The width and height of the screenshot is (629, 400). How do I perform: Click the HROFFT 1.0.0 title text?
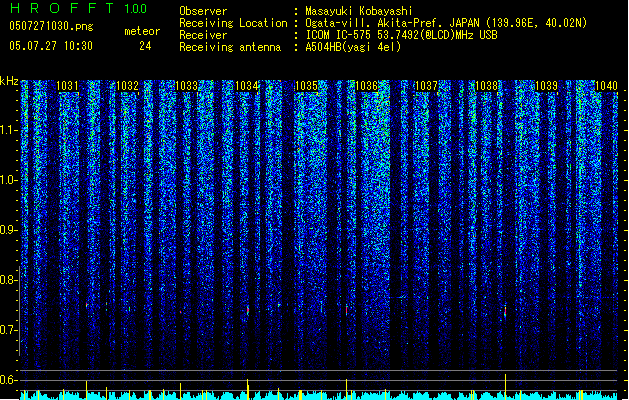click(79, 8)
